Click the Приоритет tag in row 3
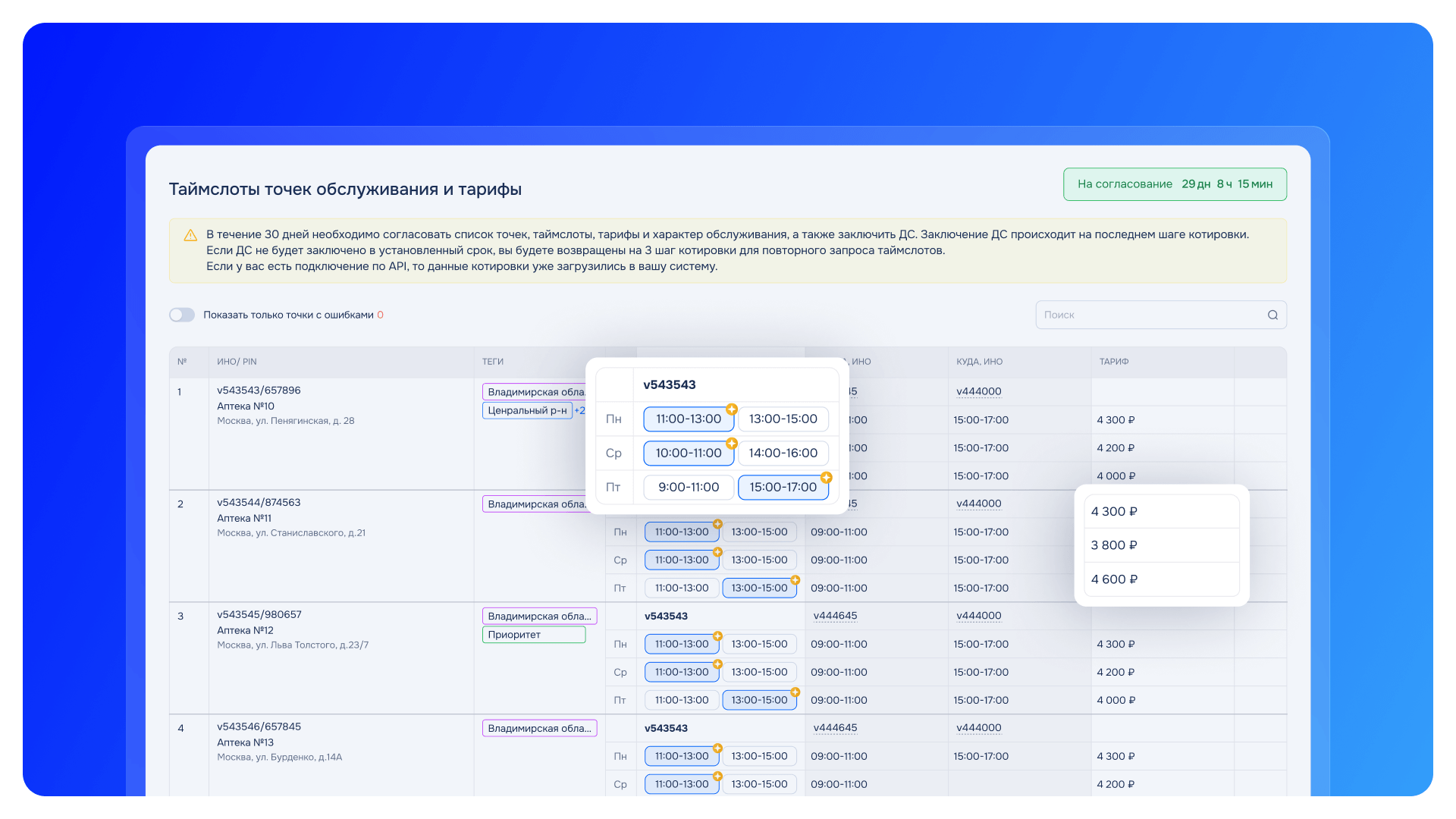Image resolution: width=1456 pixels, height=819 pixels. [533, 635]
